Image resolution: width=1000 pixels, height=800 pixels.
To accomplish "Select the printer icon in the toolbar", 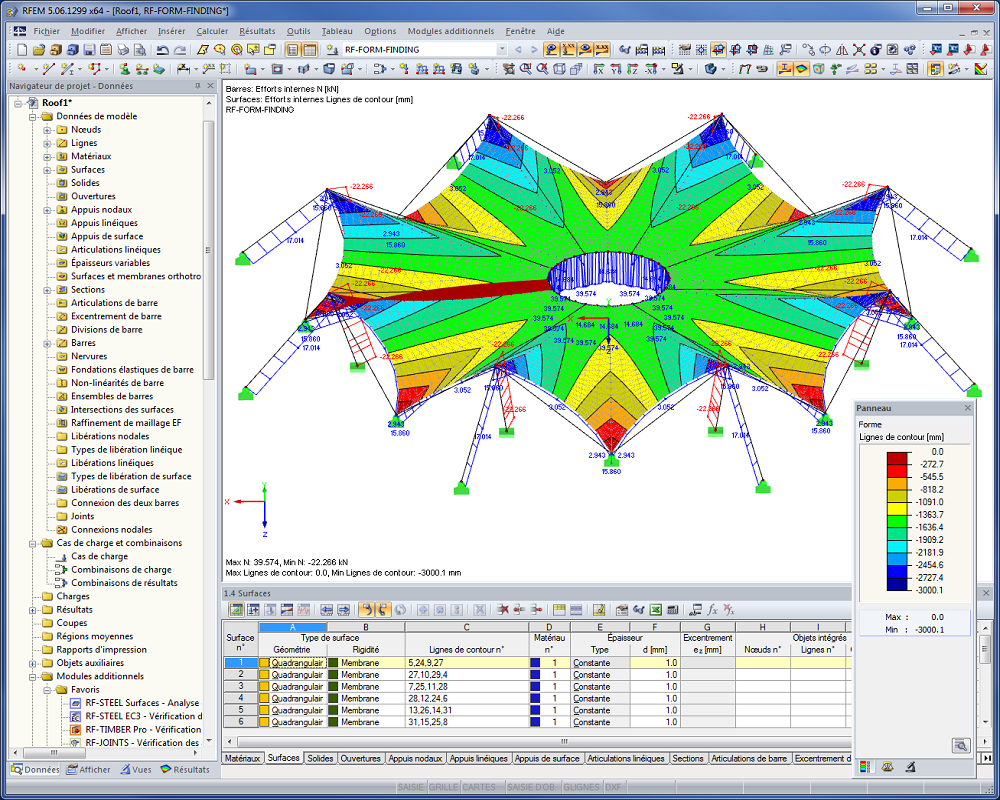I will [124, 50].
